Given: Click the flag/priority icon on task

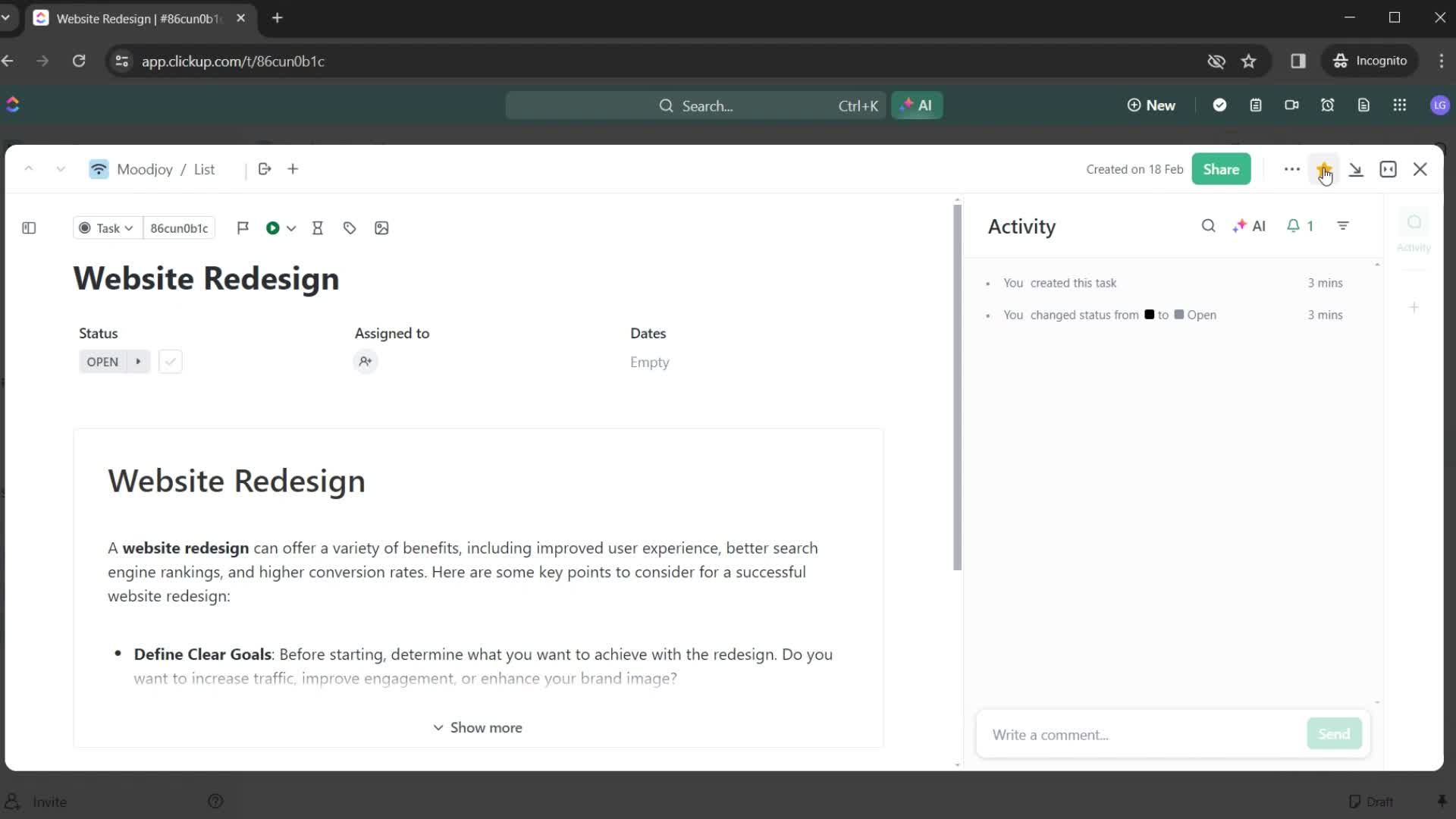Looking at the screenshot, I should [243, 228].
